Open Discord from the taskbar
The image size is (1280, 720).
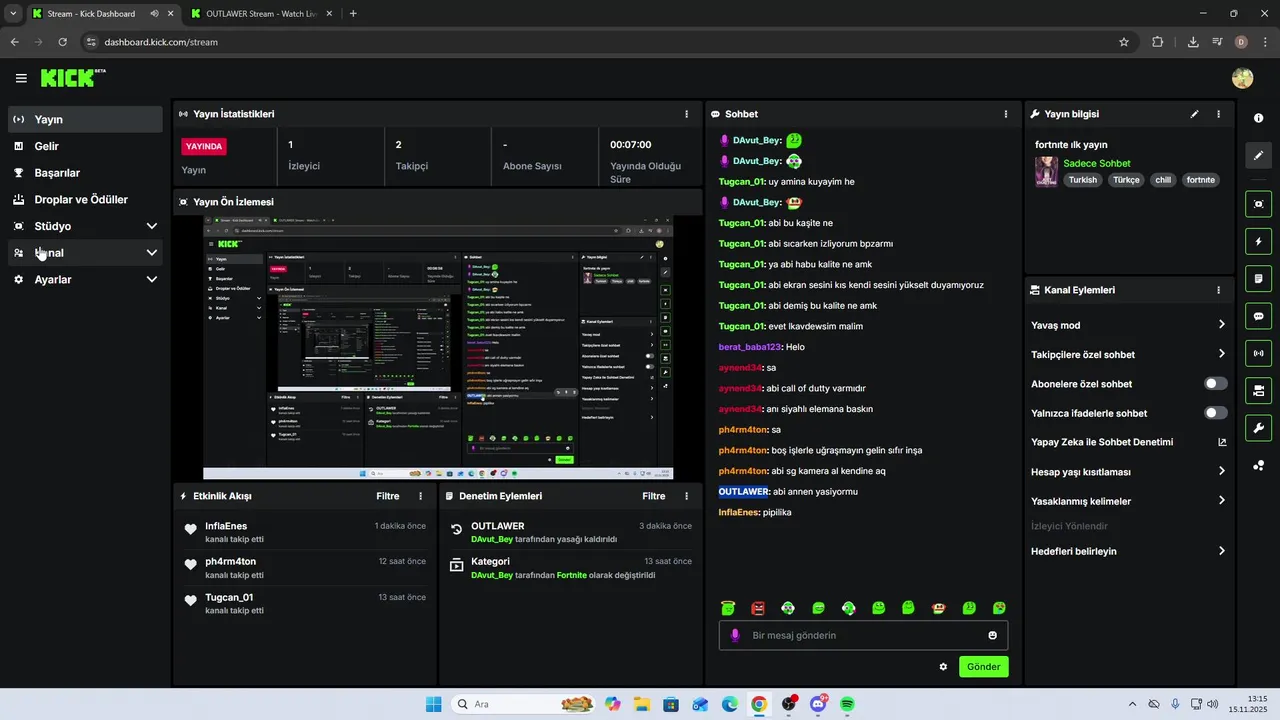tap(818, 704)
